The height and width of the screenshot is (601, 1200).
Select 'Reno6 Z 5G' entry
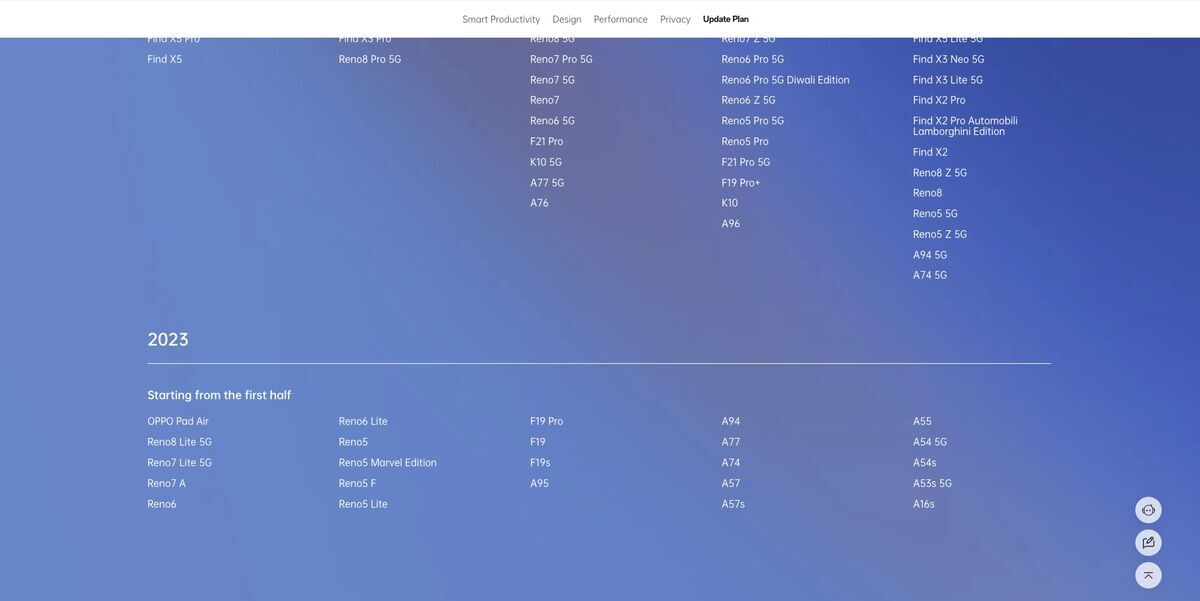749,100
